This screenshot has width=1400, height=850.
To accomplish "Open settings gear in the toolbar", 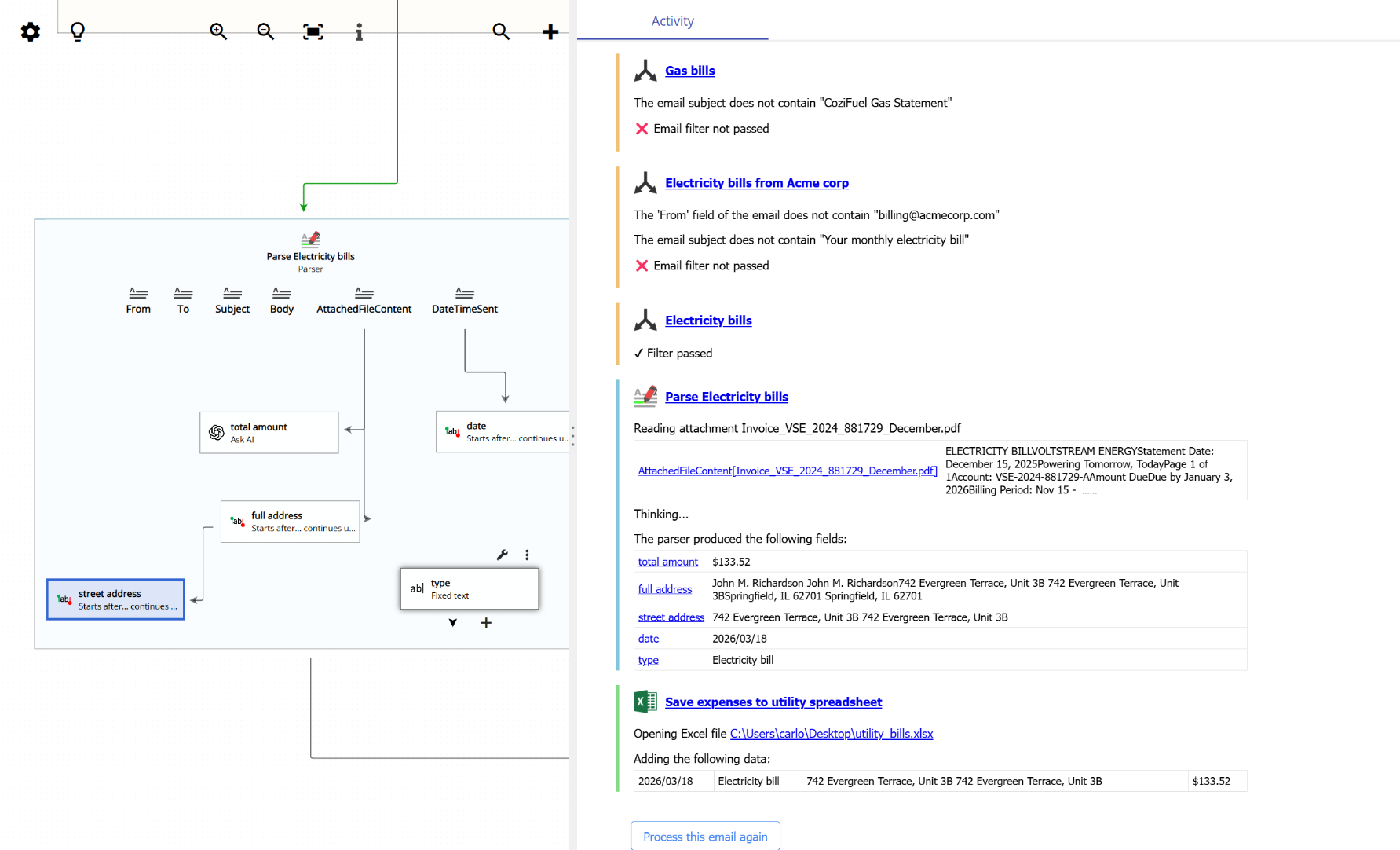I will coord(31,32).
